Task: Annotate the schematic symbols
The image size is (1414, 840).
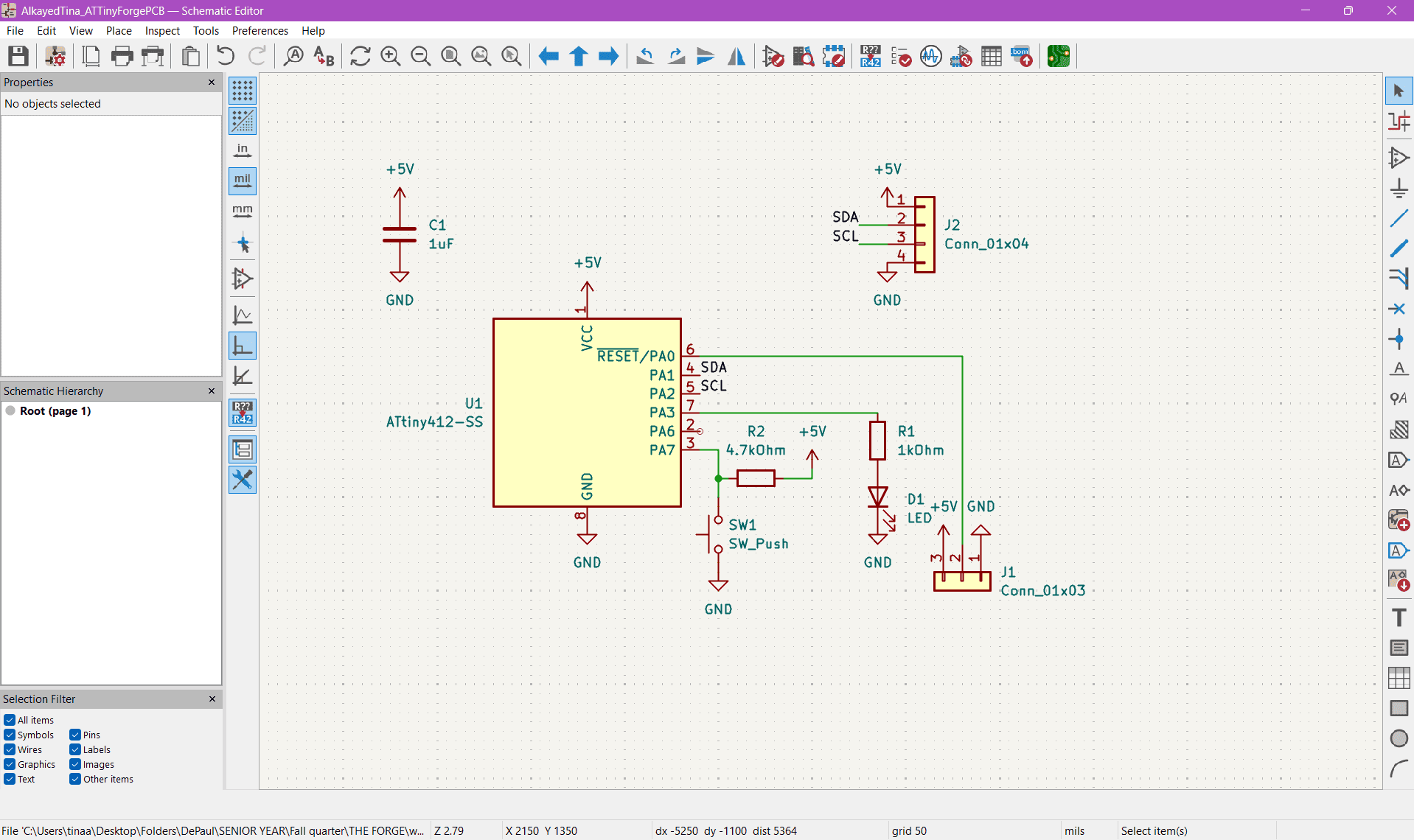Action: 871,56
